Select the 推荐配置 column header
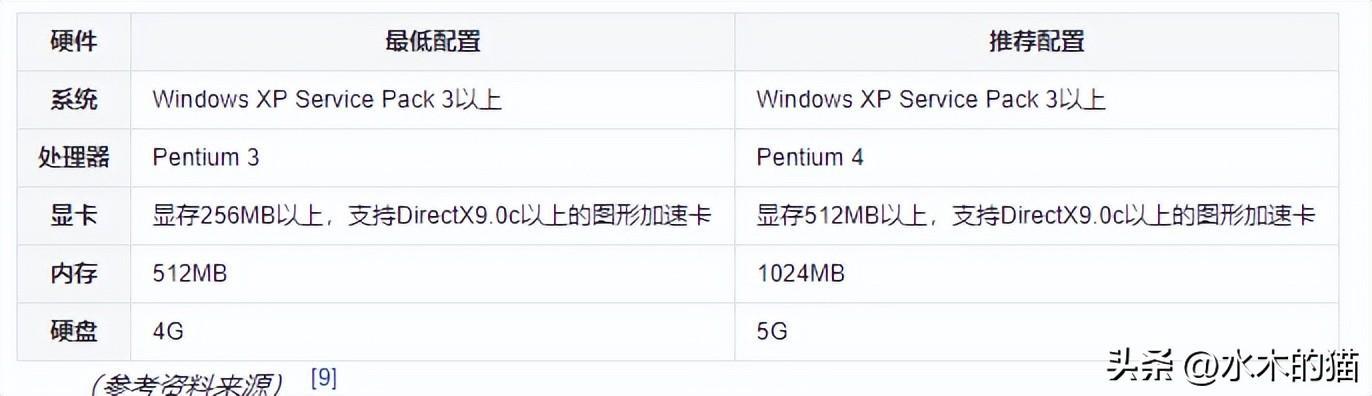This screenshot has height=396, width=1372. point(1036,41)
